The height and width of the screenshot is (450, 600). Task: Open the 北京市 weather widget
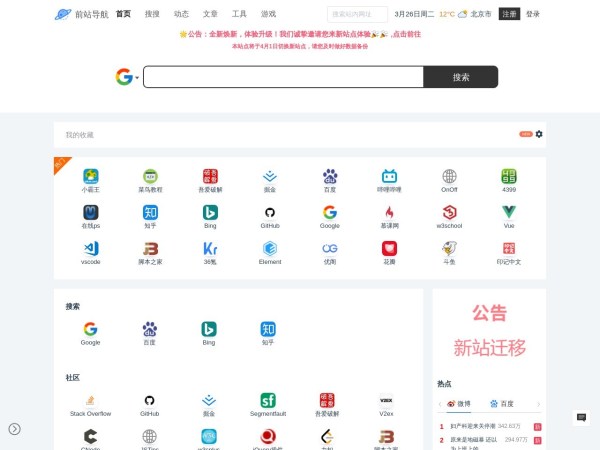click(465, 14)
